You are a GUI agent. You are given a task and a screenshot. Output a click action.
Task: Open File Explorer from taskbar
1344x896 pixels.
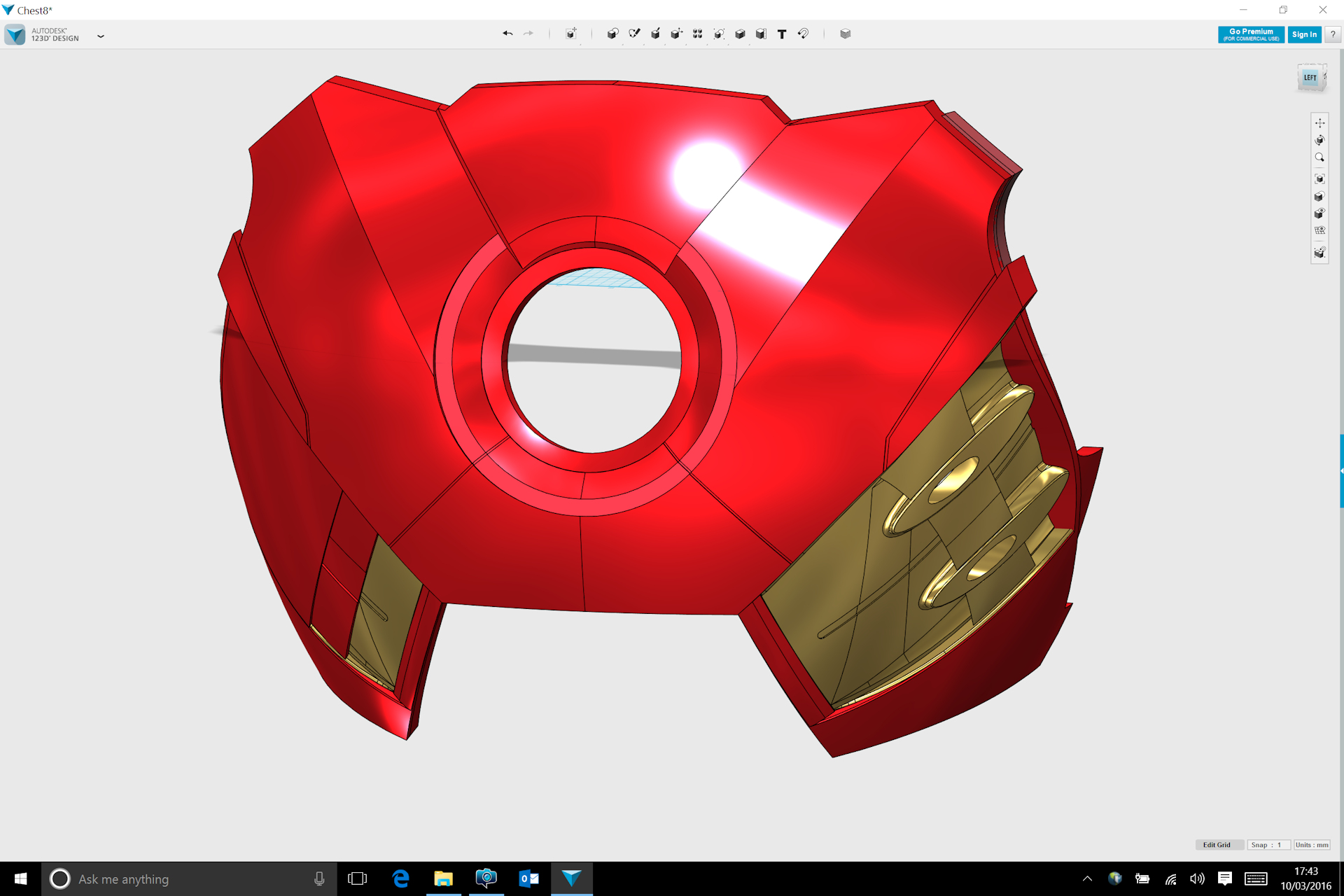pos(443,878)
